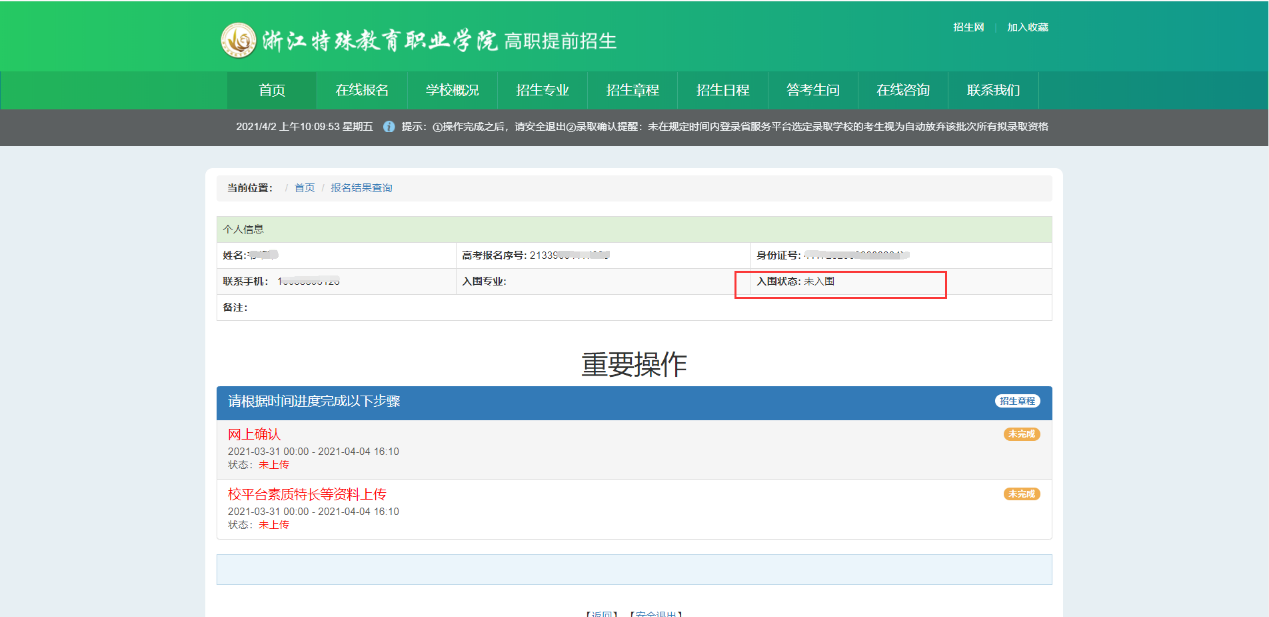
Task: Open the 招生专业 navigation item
Action: (542, 90)
